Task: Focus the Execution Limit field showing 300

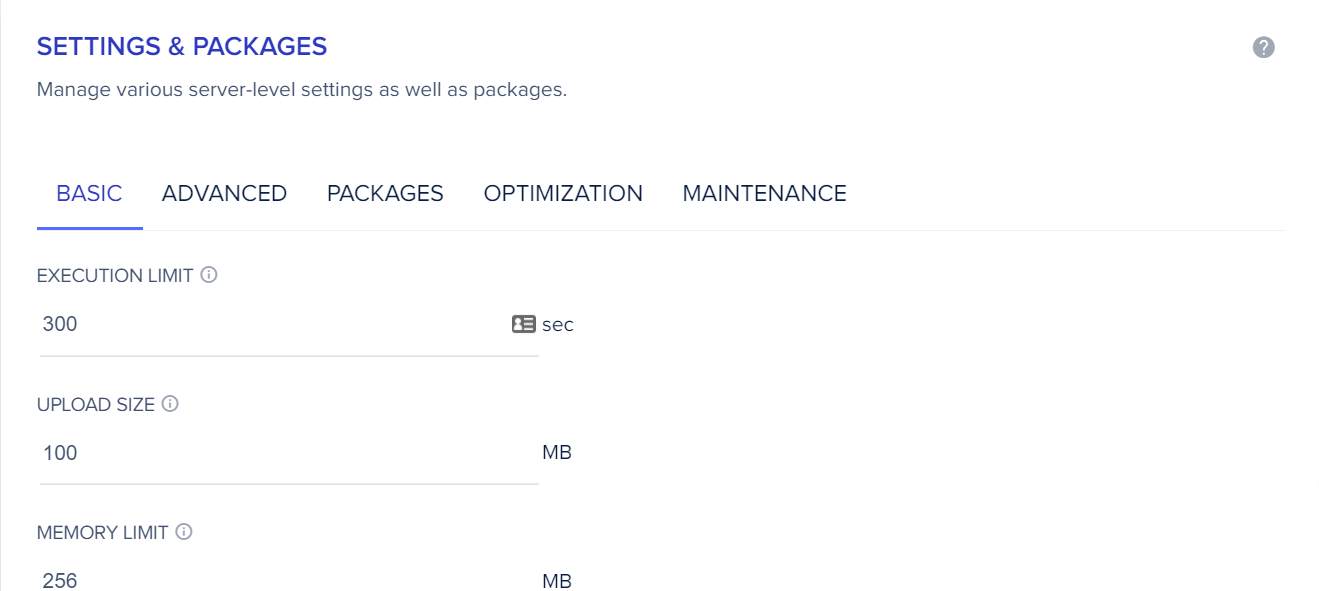Action: tap(289, 325)
